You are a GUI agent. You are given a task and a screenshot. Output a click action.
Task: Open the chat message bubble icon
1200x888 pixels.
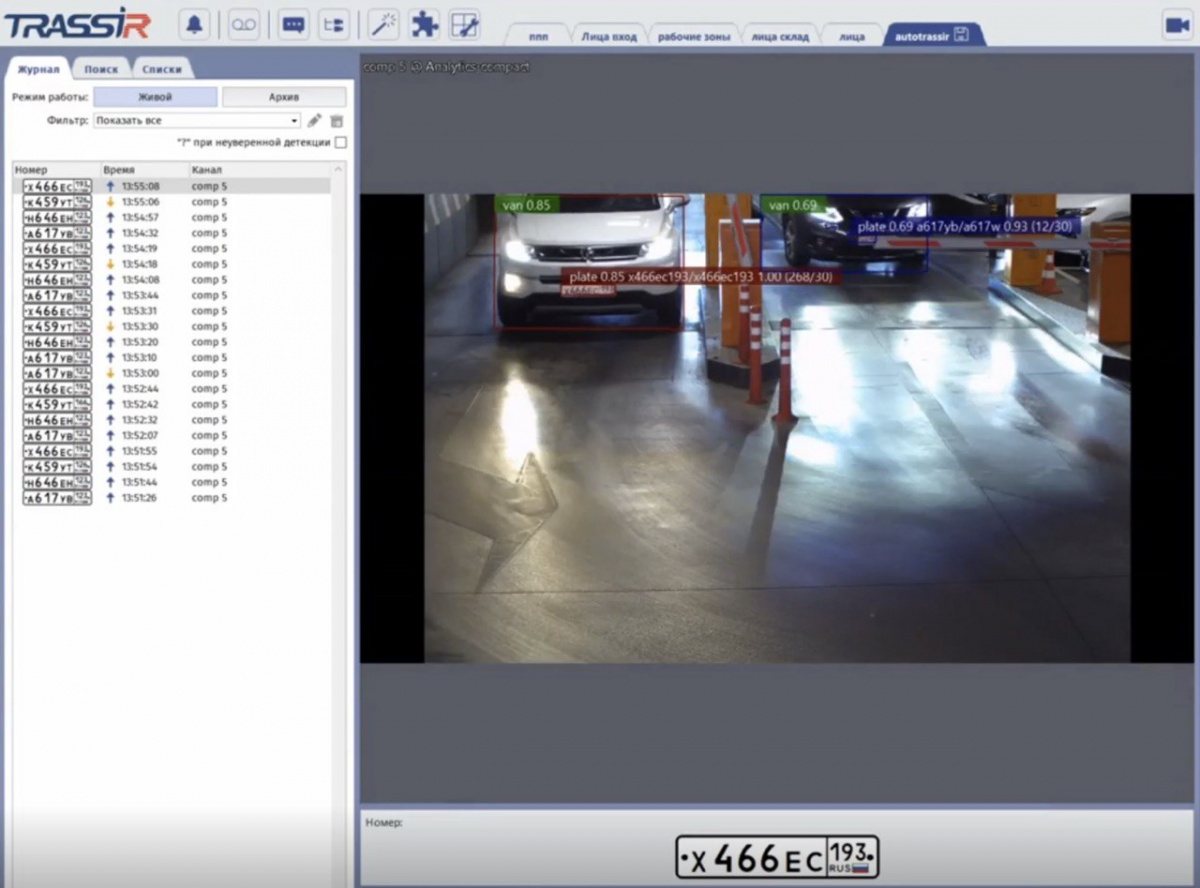click(x=293, y=25)
